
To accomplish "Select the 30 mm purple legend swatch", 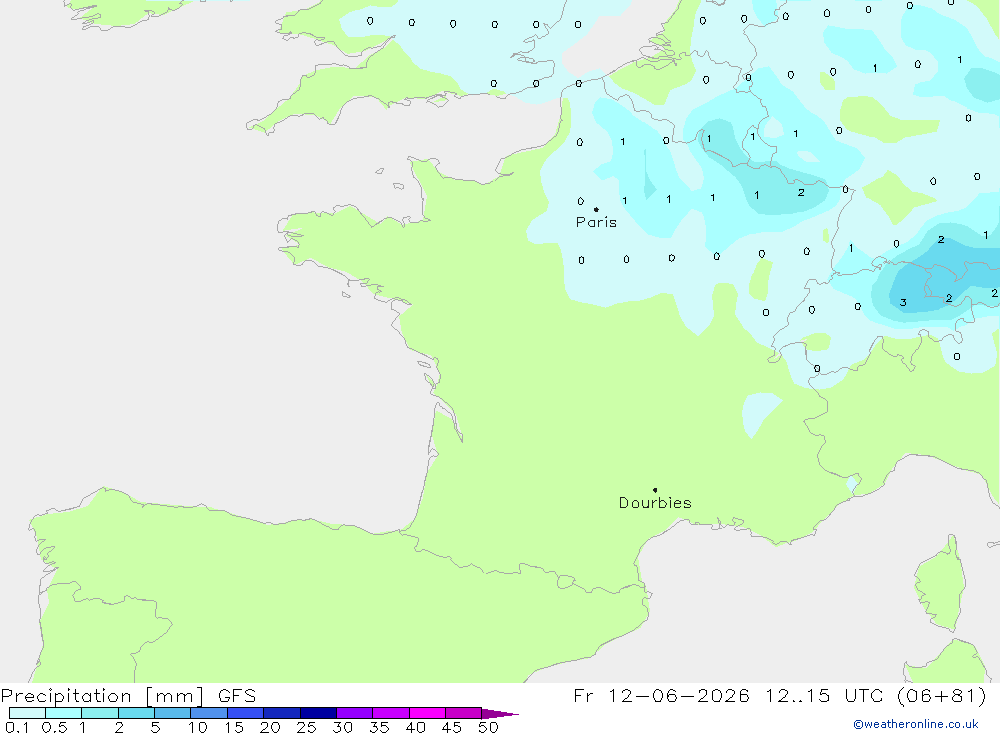I will [x=354, y=713].
